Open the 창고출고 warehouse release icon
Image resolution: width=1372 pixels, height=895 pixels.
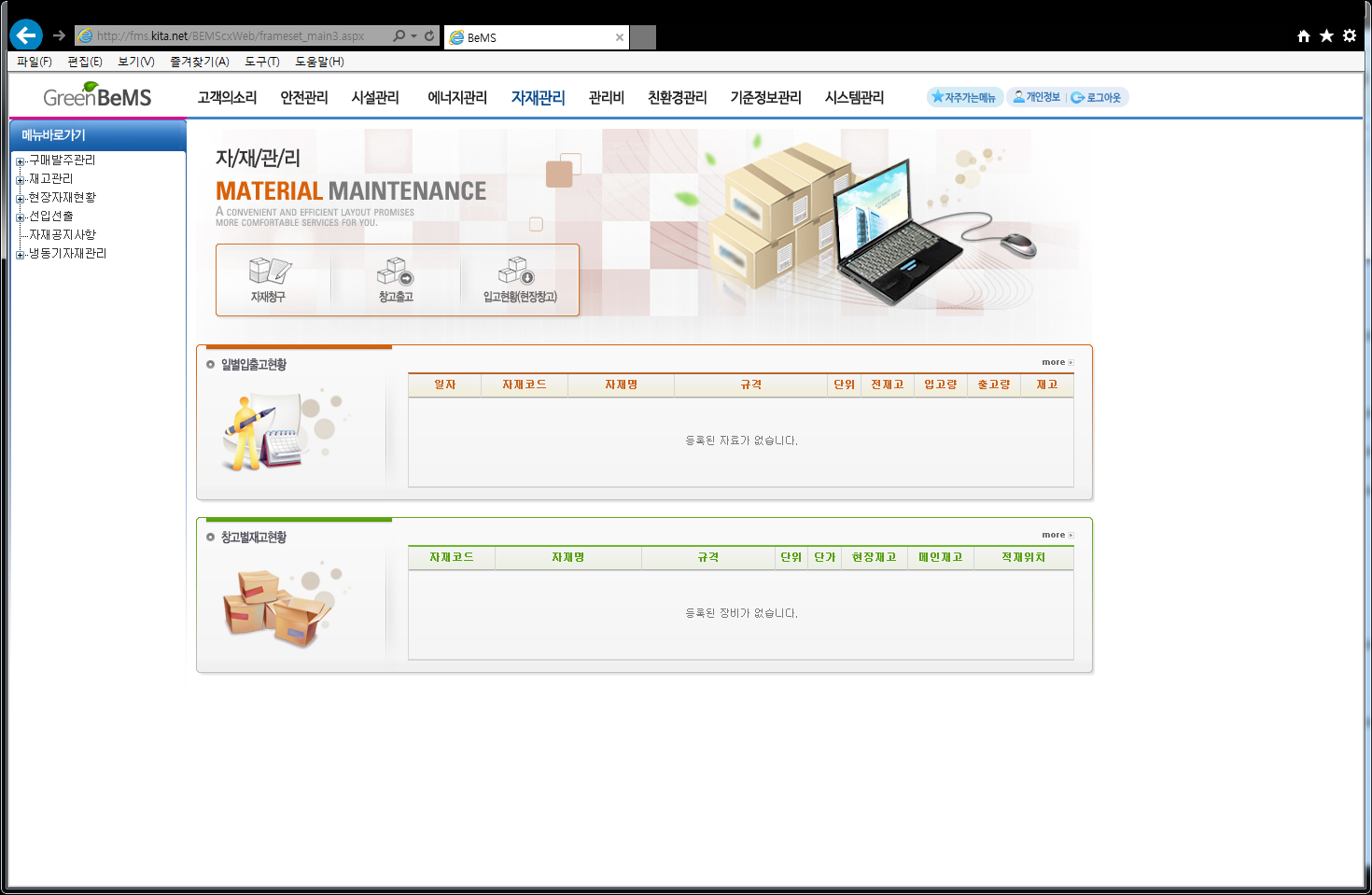[395, 279]
